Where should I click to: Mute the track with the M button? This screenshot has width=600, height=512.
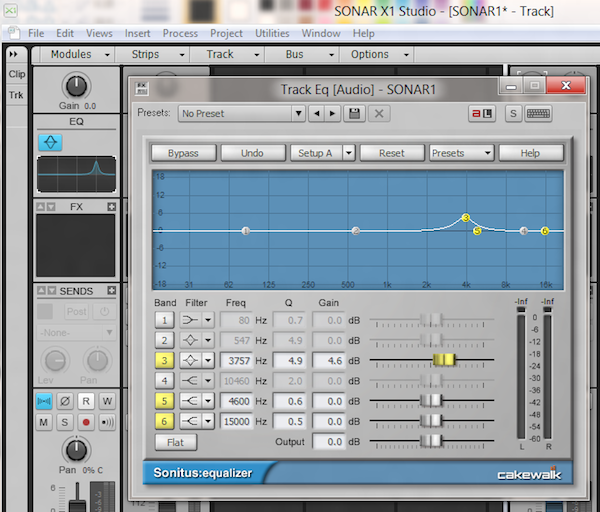[44, 422]
